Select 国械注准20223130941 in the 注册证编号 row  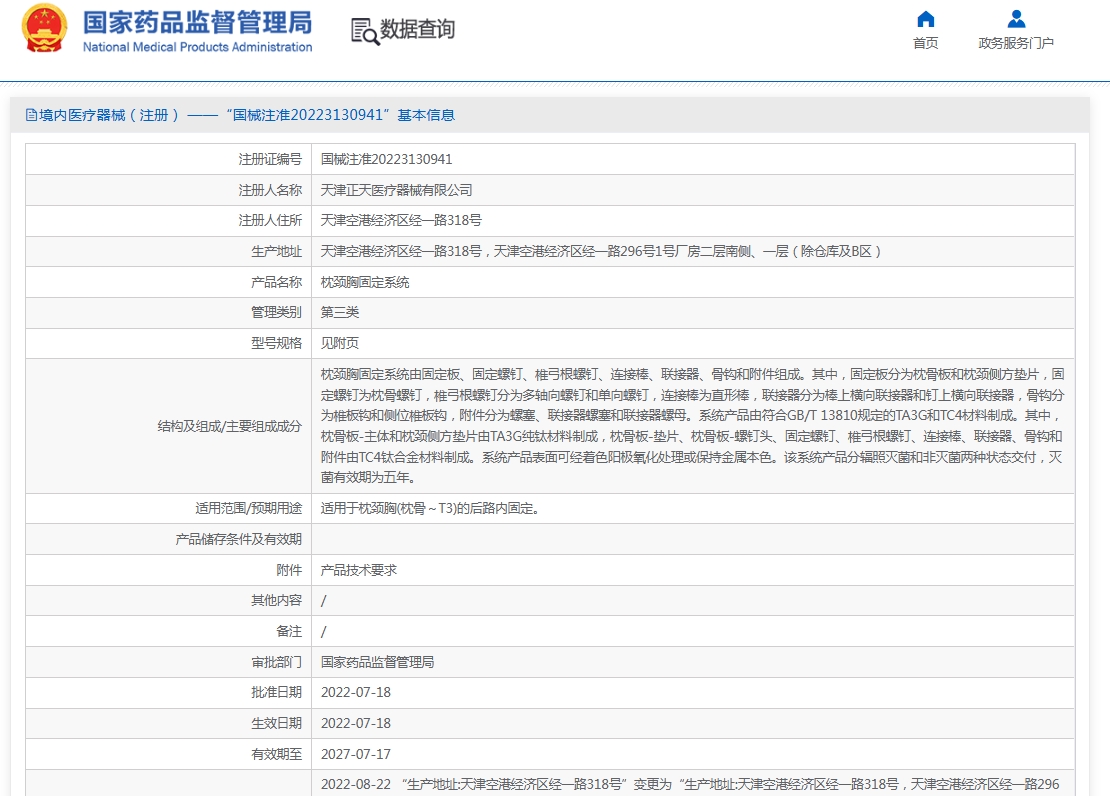pyautogui.click(x=387, y=159)
